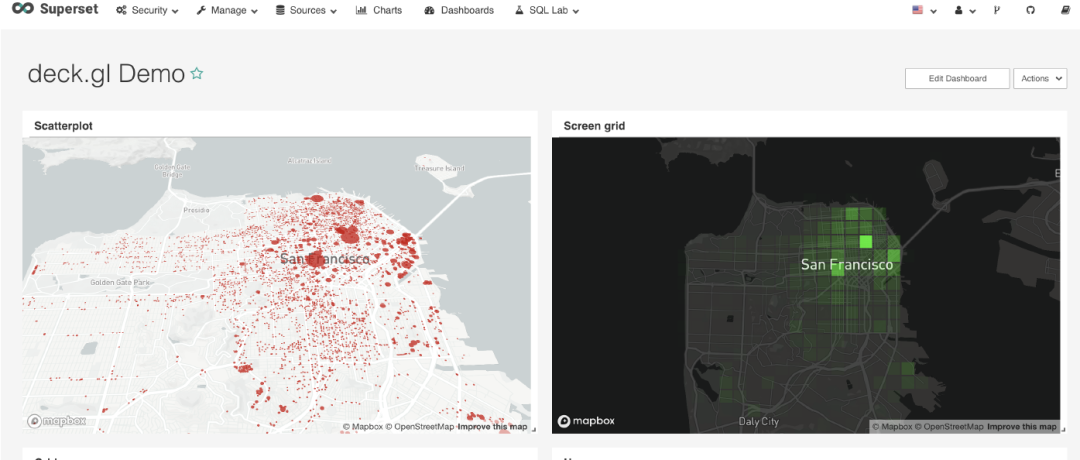Click the Screen grid chart title
1080x460 pixels.
point(594,126)
